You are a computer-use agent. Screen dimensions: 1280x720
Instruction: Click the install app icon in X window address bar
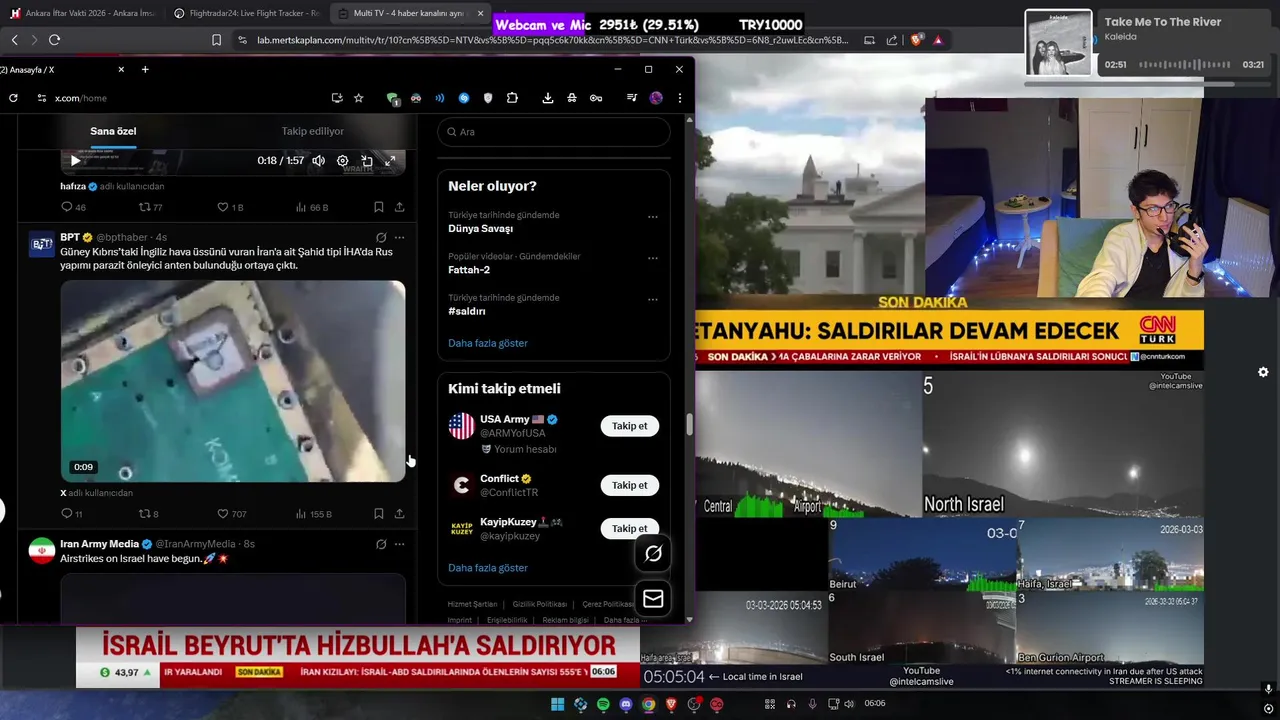click(x=337, y=98)
